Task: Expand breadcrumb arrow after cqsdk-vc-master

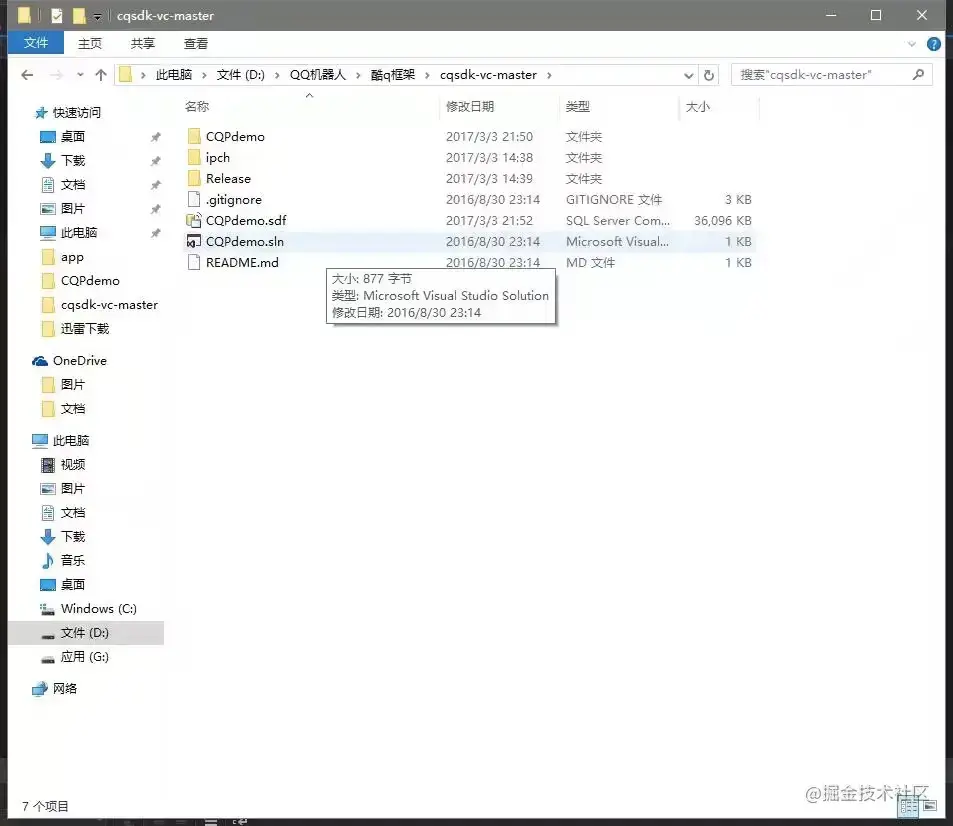Action: coord(549,75)
